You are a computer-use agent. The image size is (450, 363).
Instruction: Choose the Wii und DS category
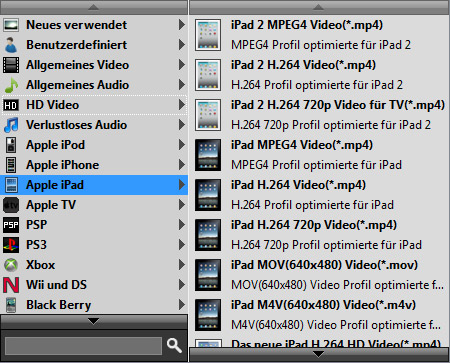point(94,285)
